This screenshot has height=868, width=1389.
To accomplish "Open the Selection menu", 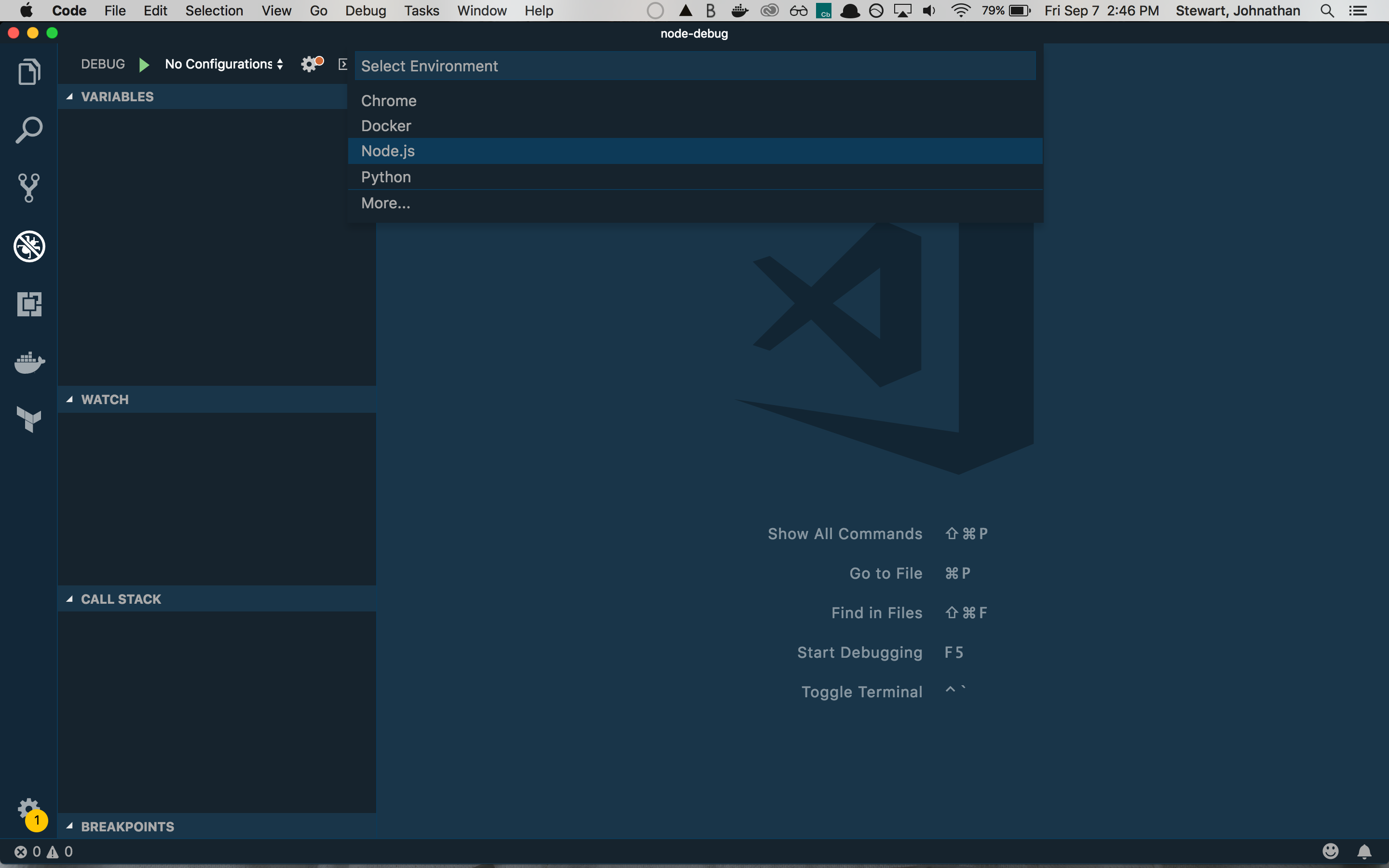I will click(214, 10).
